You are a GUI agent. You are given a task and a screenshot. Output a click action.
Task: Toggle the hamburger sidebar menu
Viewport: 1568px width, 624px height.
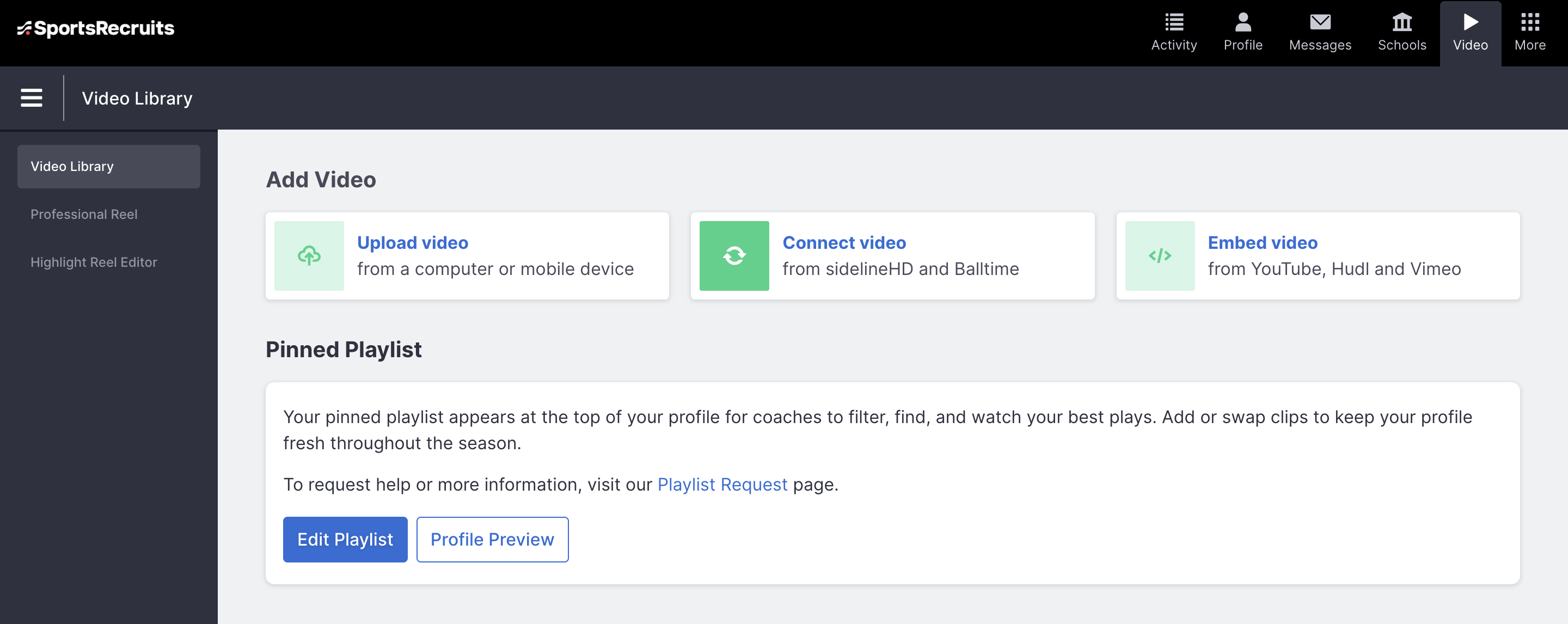[32, 98]
